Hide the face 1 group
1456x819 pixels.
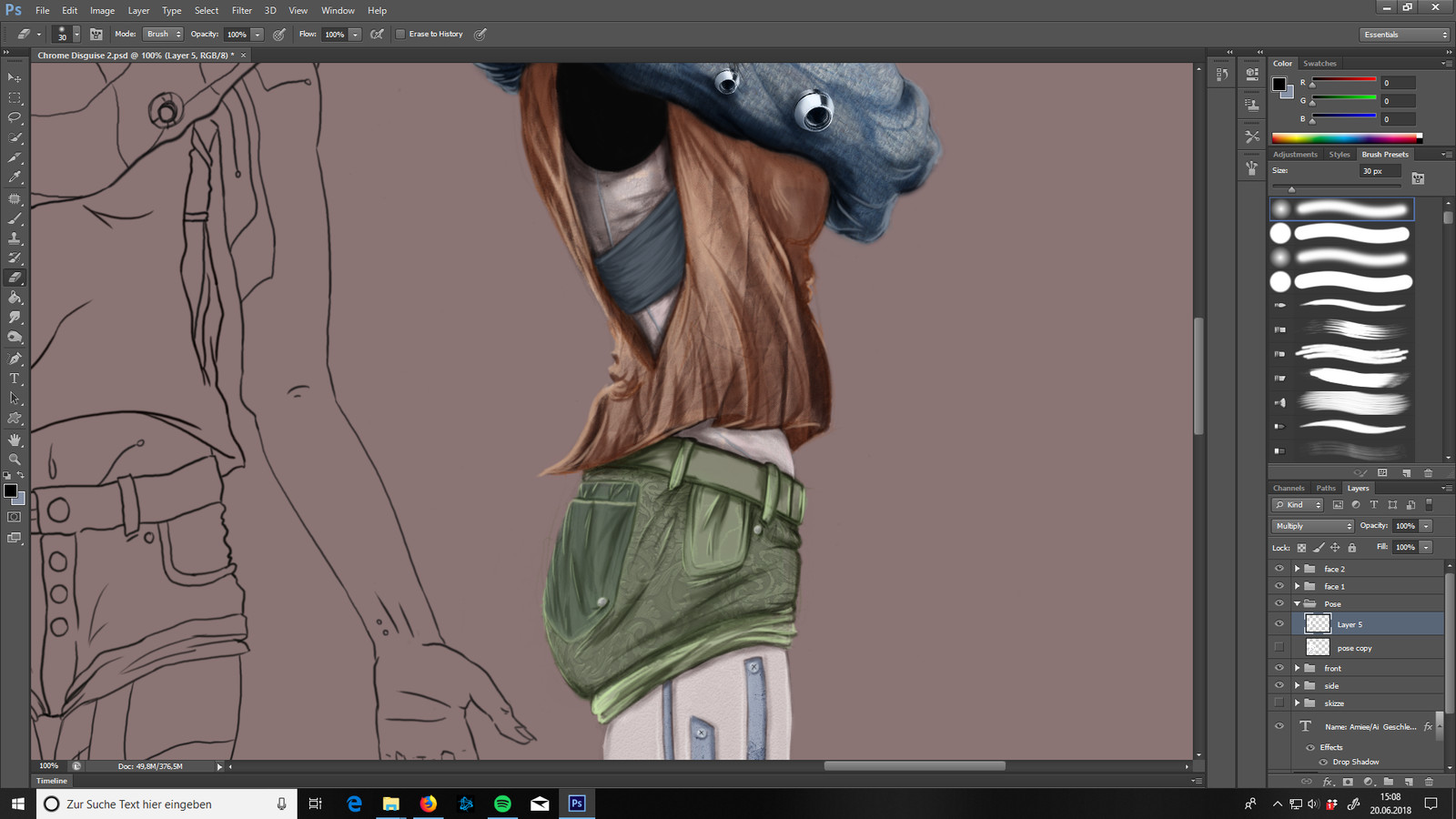(x=1279, y=586)
